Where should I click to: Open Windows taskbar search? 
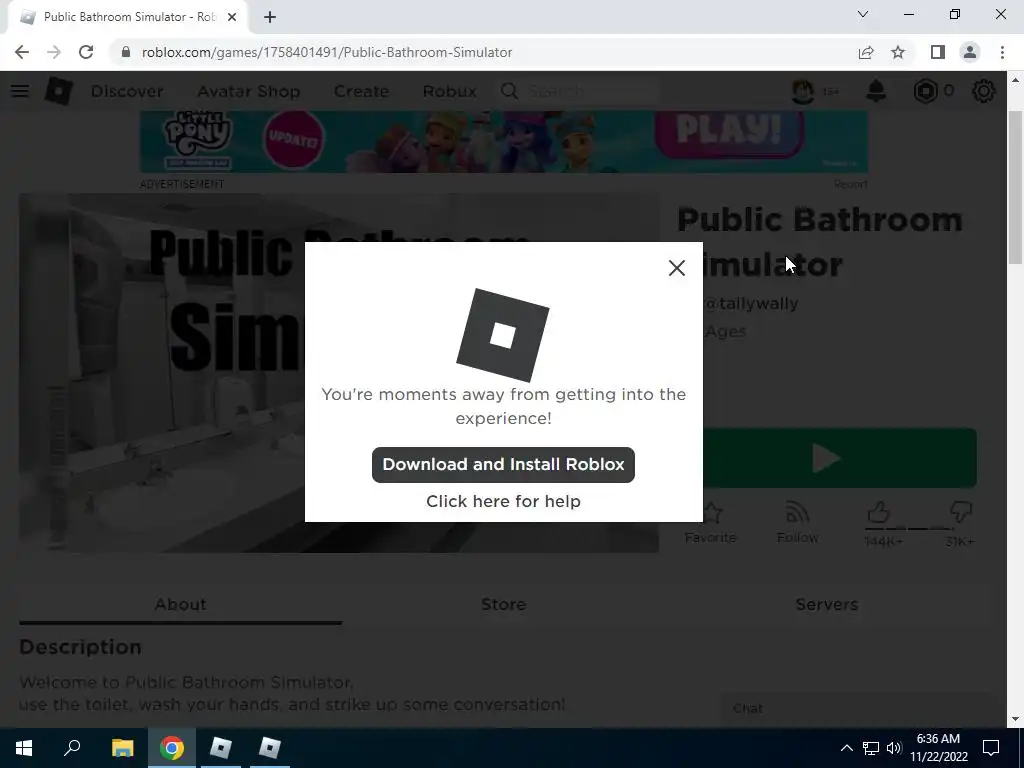point(72,748)
